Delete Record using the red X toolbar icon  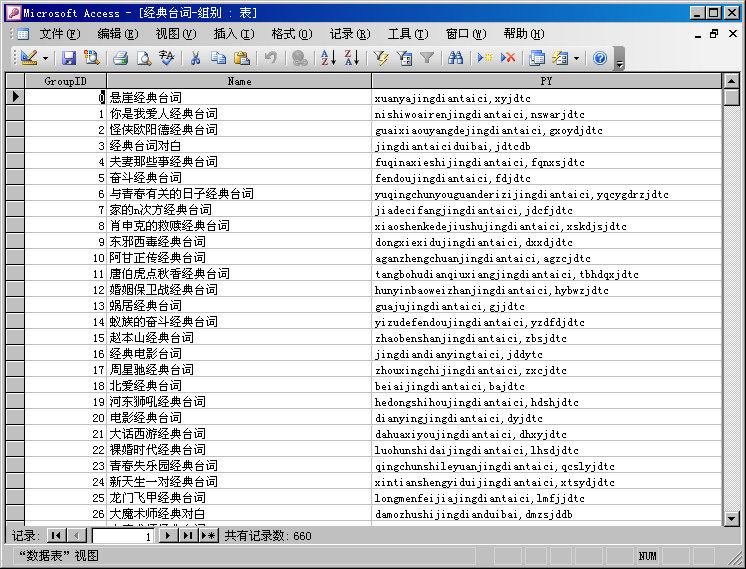click(508, 58)
